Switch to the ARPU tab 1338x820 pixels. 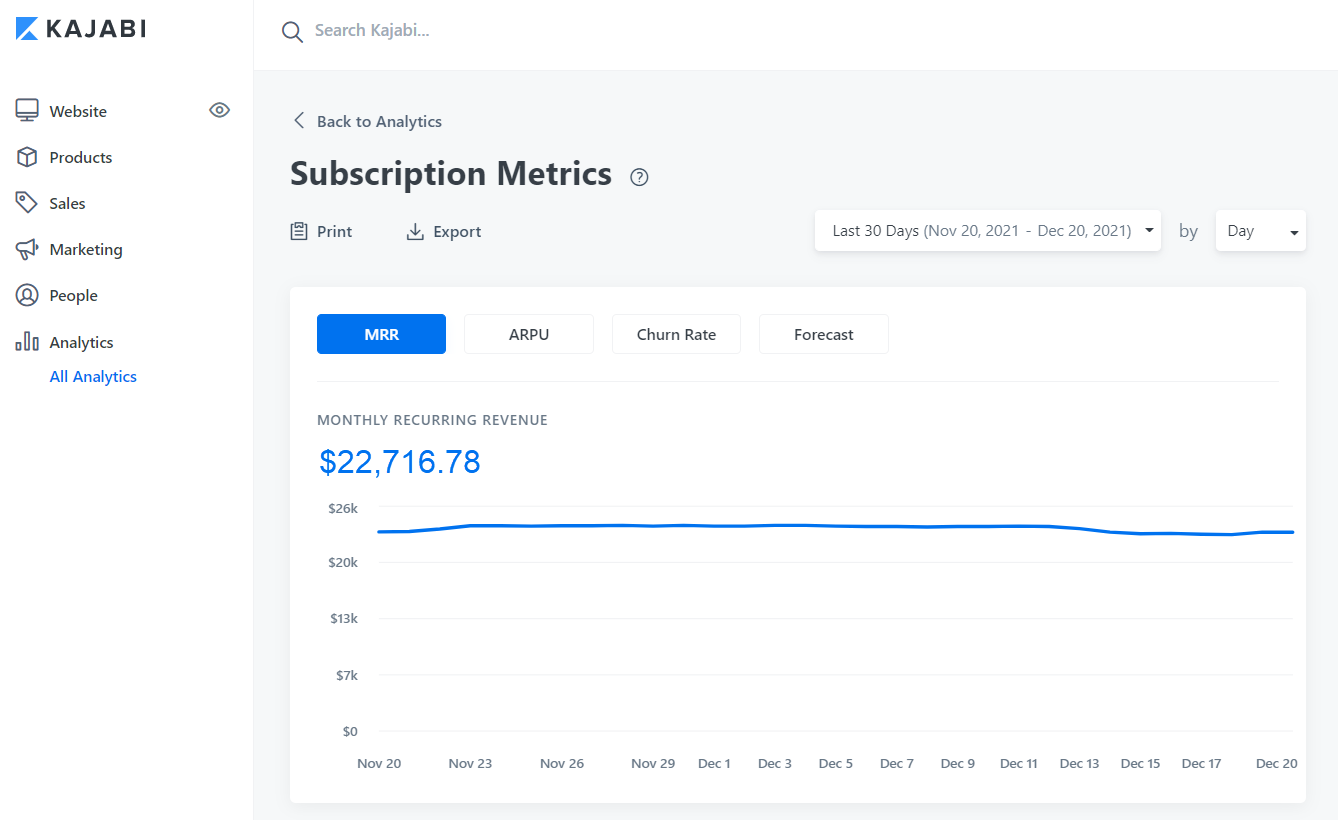pos(528,333)
